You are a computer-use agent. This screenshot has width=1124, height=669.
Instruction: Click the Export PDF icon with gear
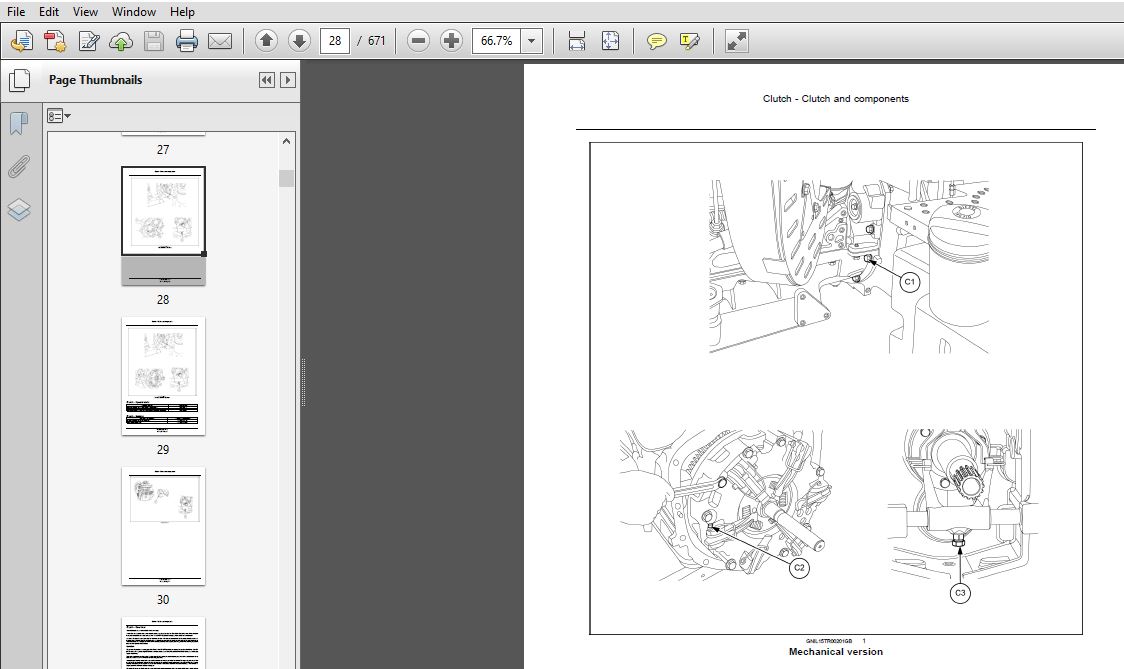[55, 41]
